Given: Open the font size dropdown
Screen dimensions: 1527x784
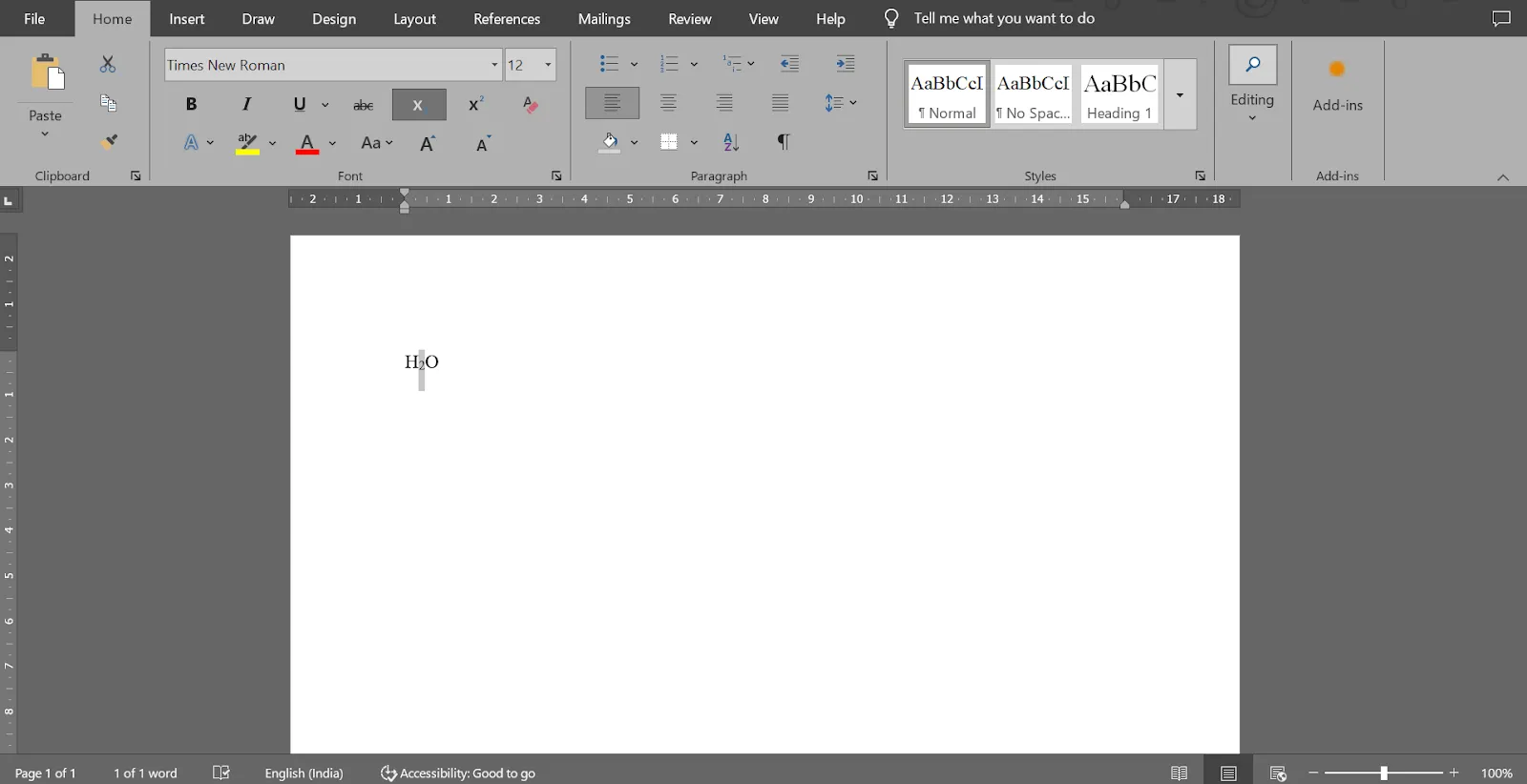Looking at the screenshot, I should 548,65.
